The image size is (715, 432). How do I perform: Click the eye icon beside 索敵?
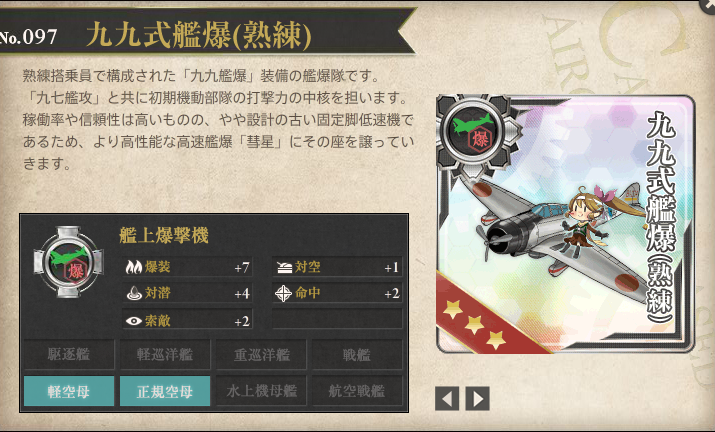(134, 321)
